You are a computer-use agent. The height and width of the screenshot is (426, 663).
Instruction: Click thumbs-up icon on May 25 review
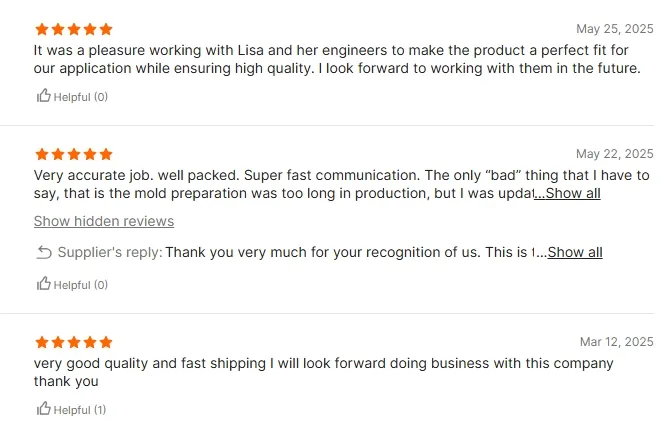coord(43,97)
